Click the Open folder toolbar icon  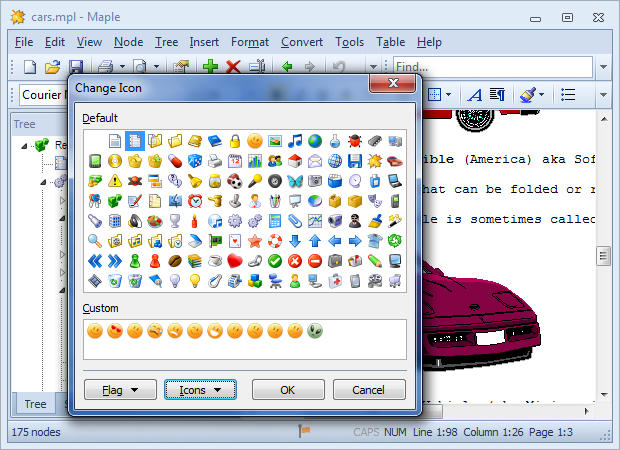pyautogui.click(x=52, y=66)
